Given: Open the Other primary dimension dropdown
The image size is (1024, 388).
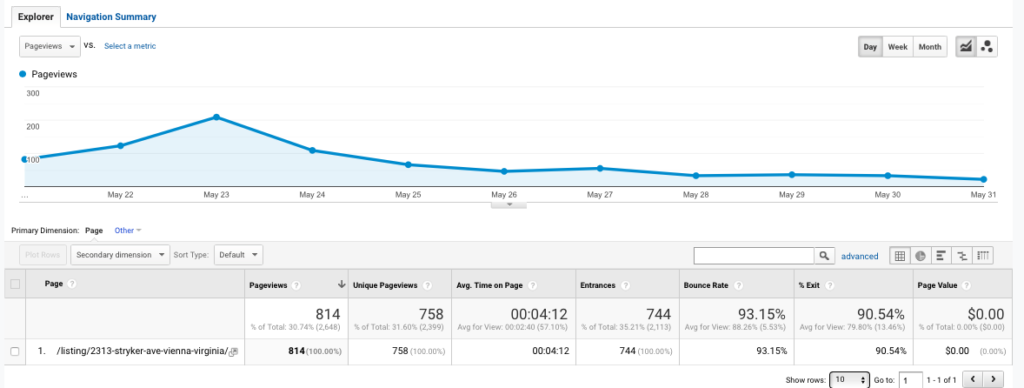Looking at the screenshot, I should click(128, 231).
